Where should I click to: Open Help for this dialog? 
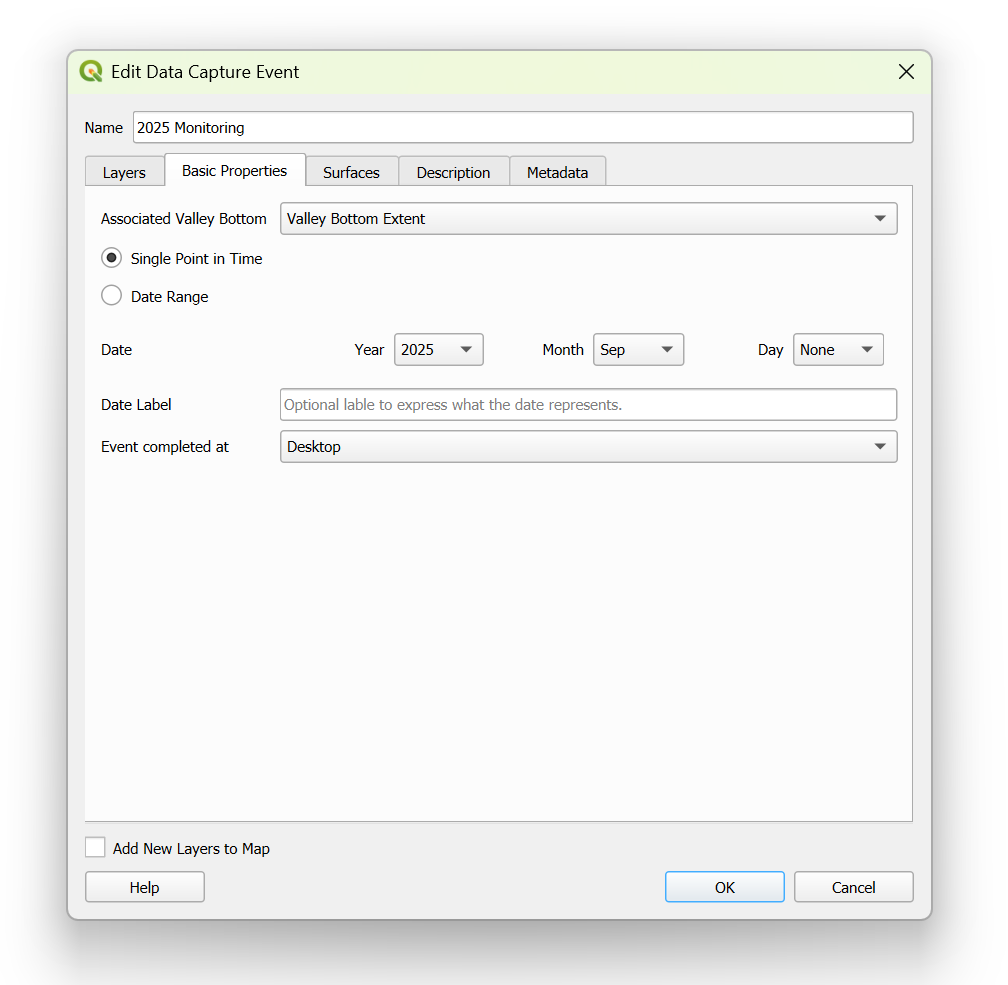pos(144,887)
